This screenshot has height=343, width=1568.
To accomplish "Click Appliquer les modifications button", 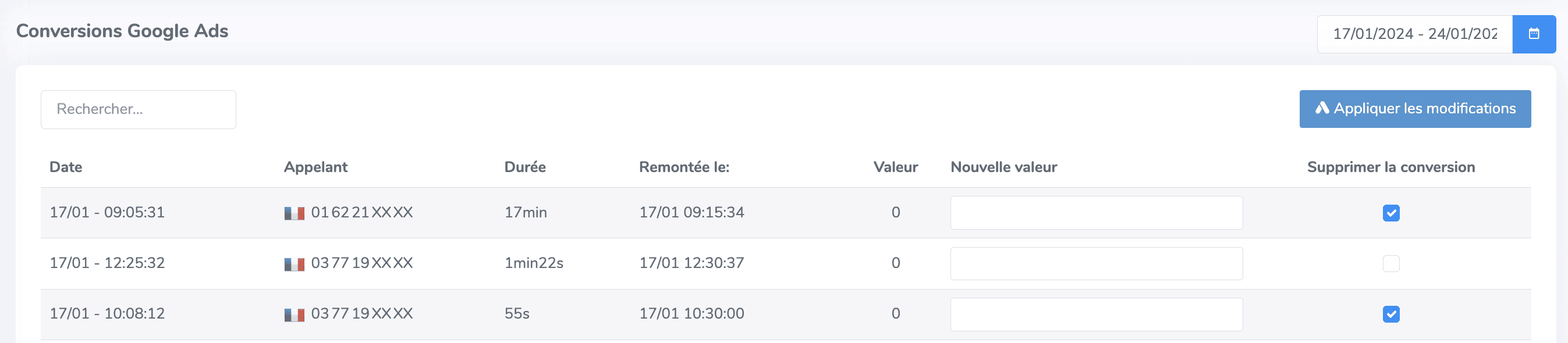I will tap(1416, 109).
